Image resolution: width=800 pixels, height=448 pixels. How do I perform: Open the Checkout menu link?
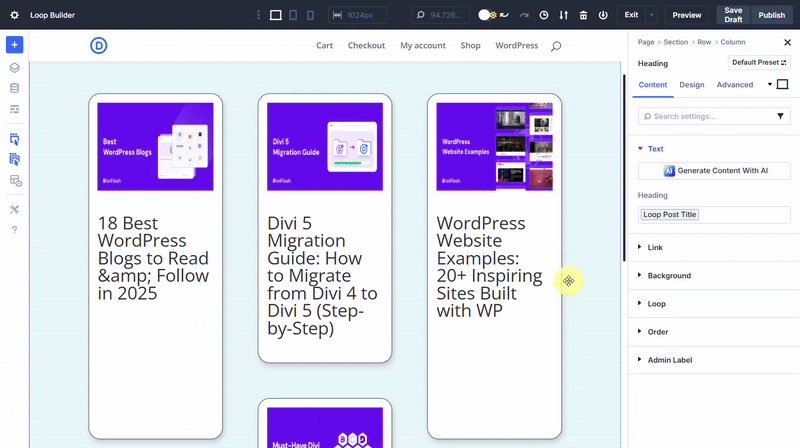coord(366,45)
